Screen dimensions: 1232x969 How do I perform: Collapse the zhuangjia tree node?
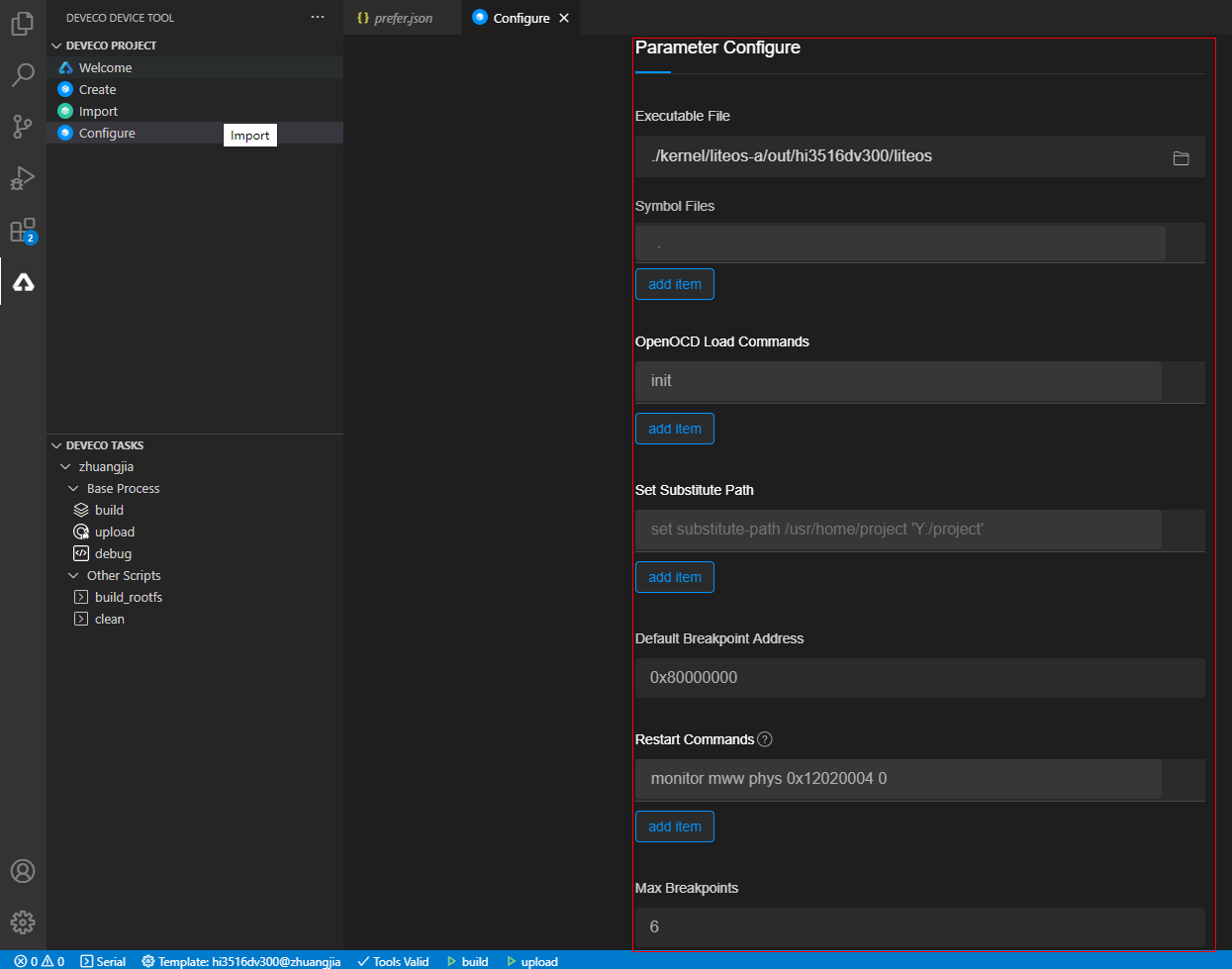pos(65,466)
